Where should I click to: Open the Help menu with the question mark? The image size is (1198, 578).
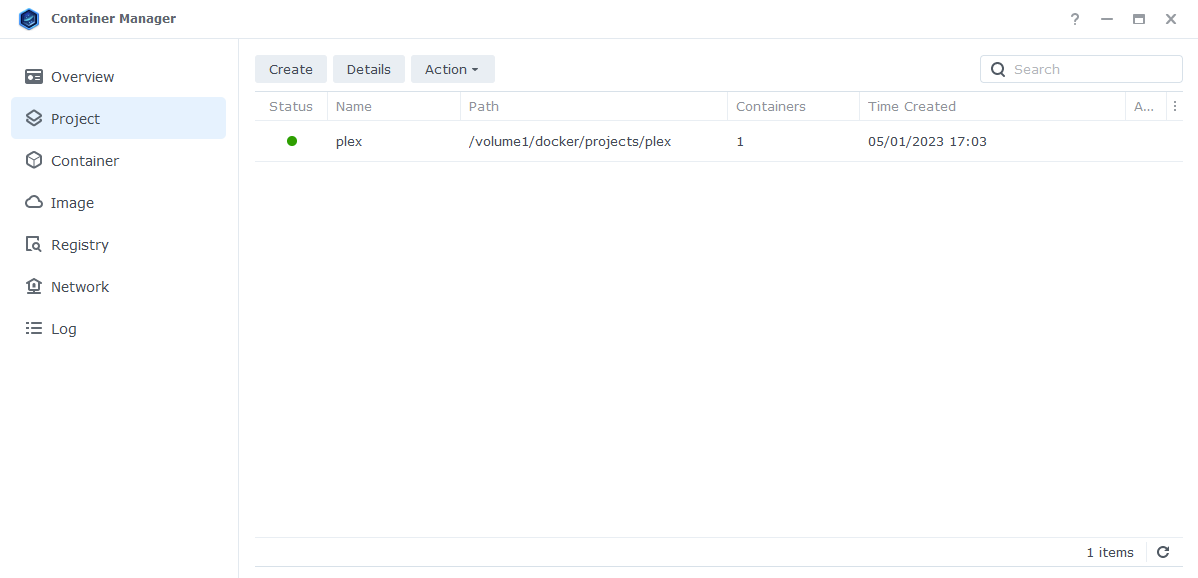pyautogui.click(x=1074, y=19)
